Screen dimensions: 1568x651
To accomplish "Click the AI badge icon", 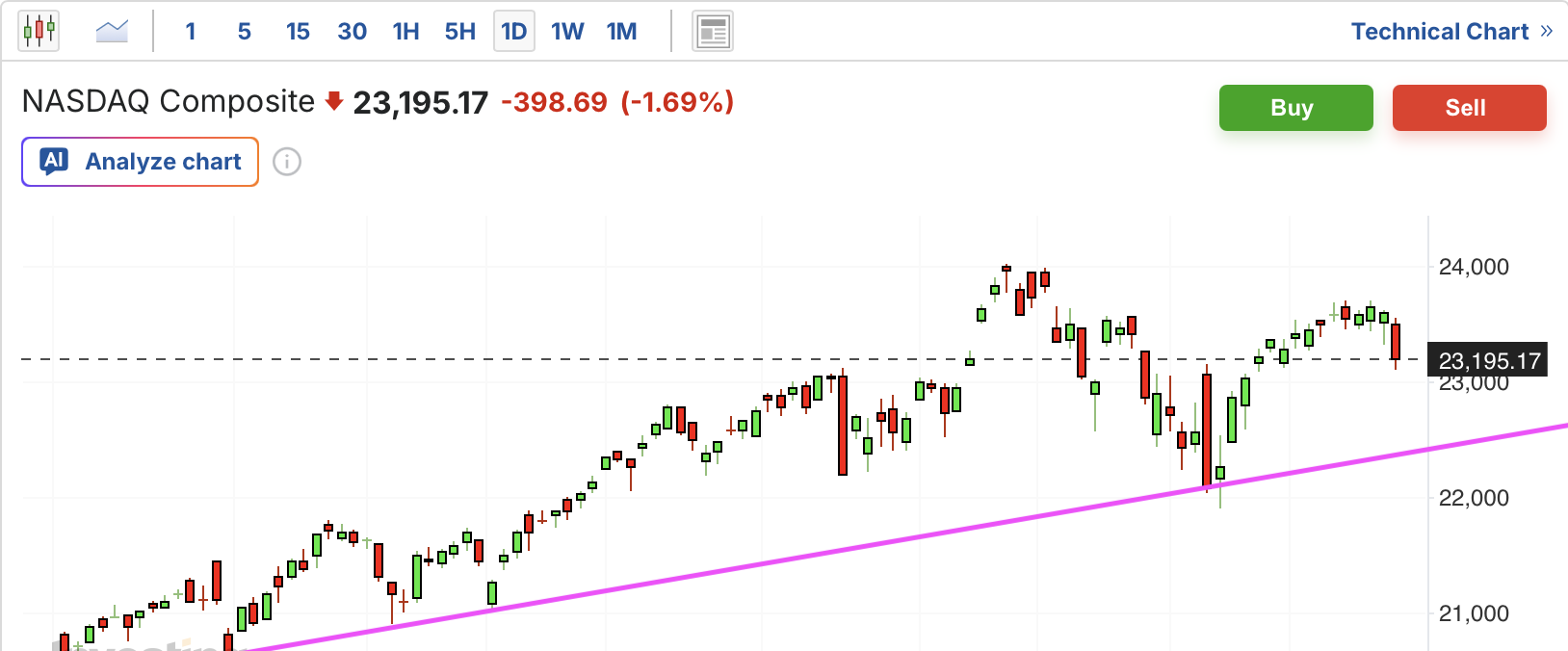I will pos(55,161).
